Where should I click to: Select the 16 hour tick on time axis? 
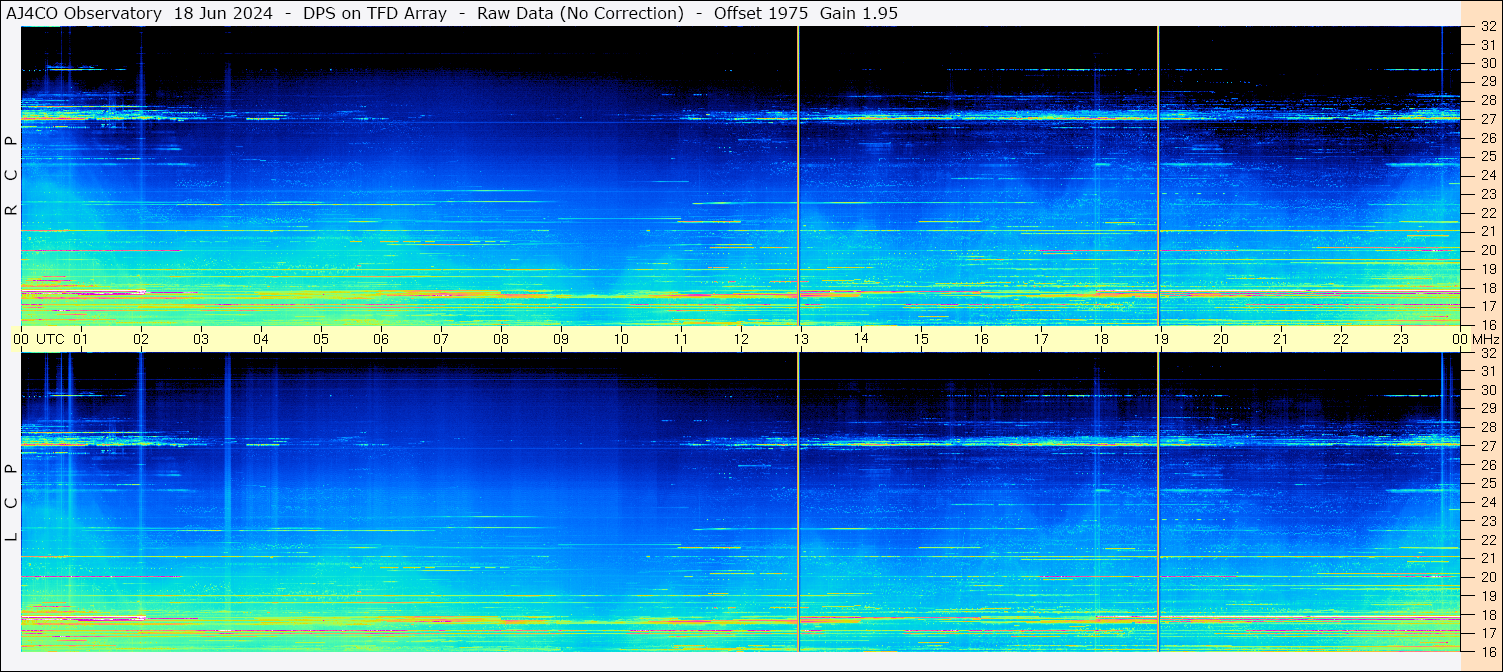click(x=981, y=339)
